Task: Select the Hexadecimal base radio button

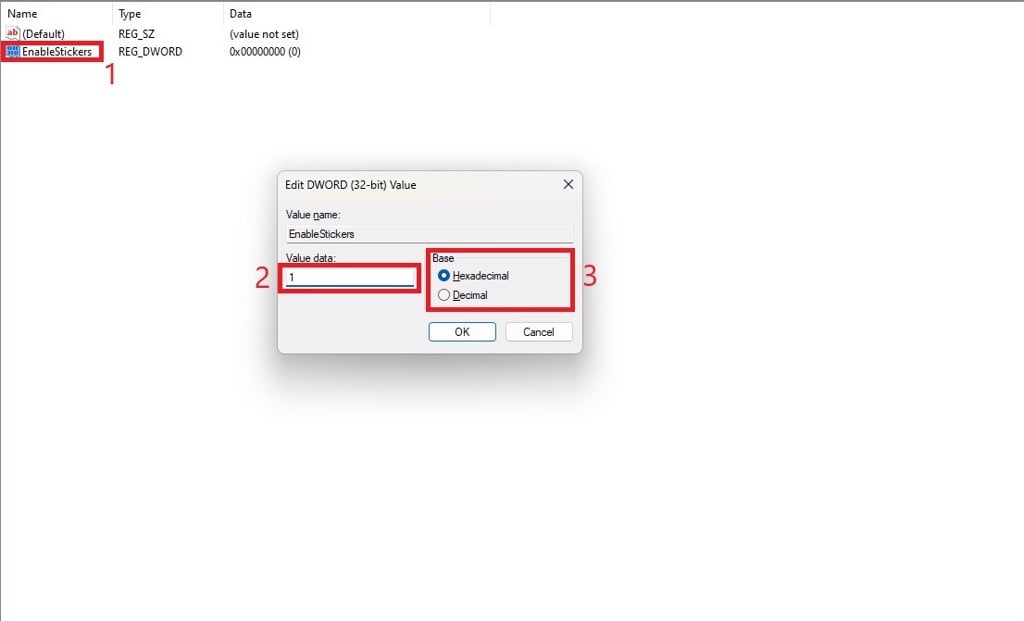Action: pos(444,276)
